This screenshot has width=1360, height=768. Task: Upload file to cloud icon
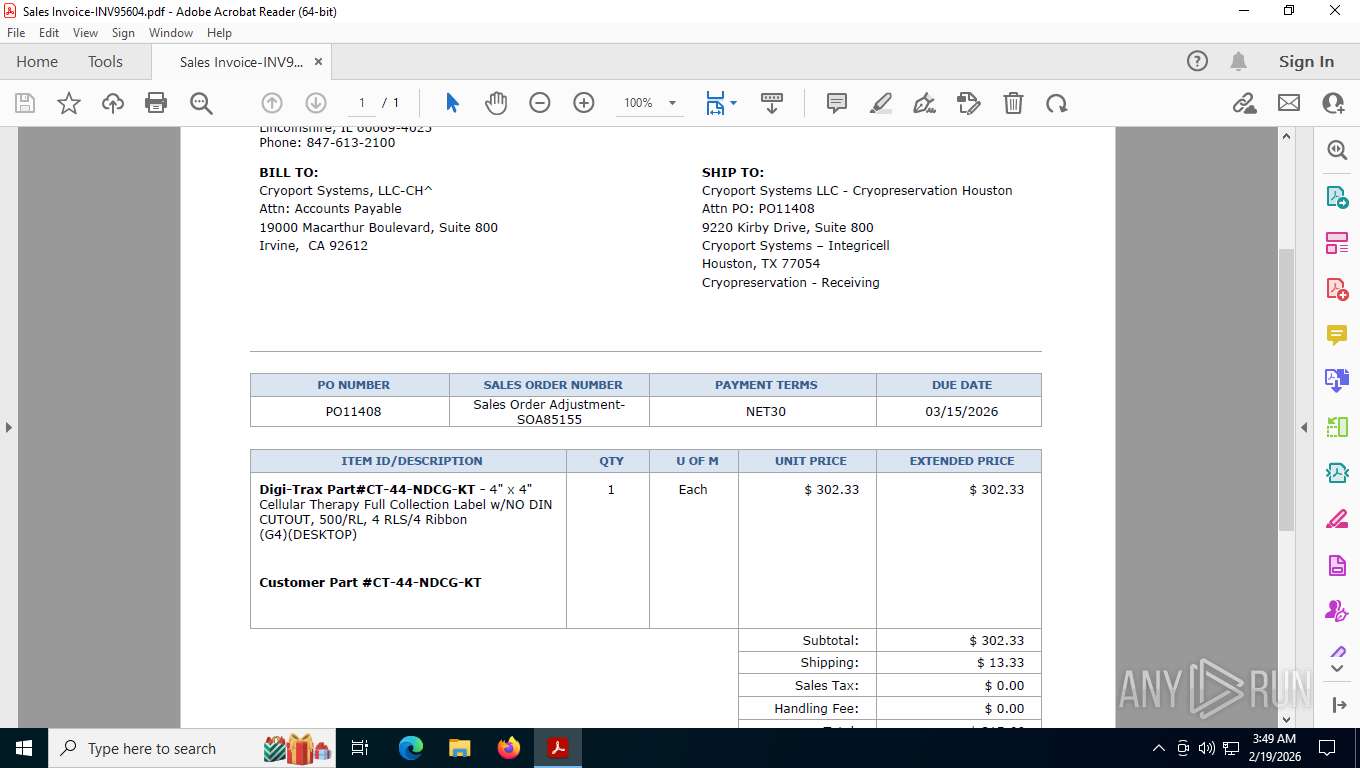pos(113,103)
